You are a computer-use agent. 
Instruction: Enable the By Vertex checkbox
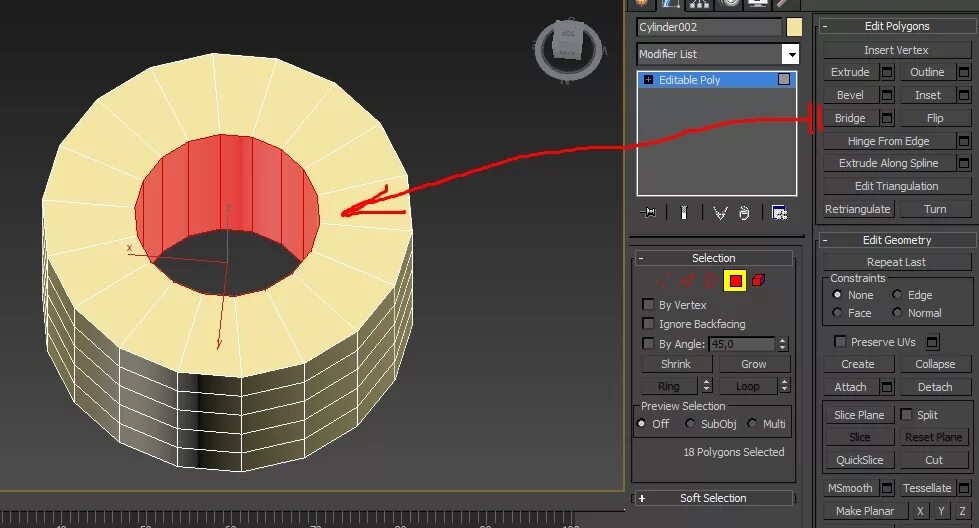[648, 305]
